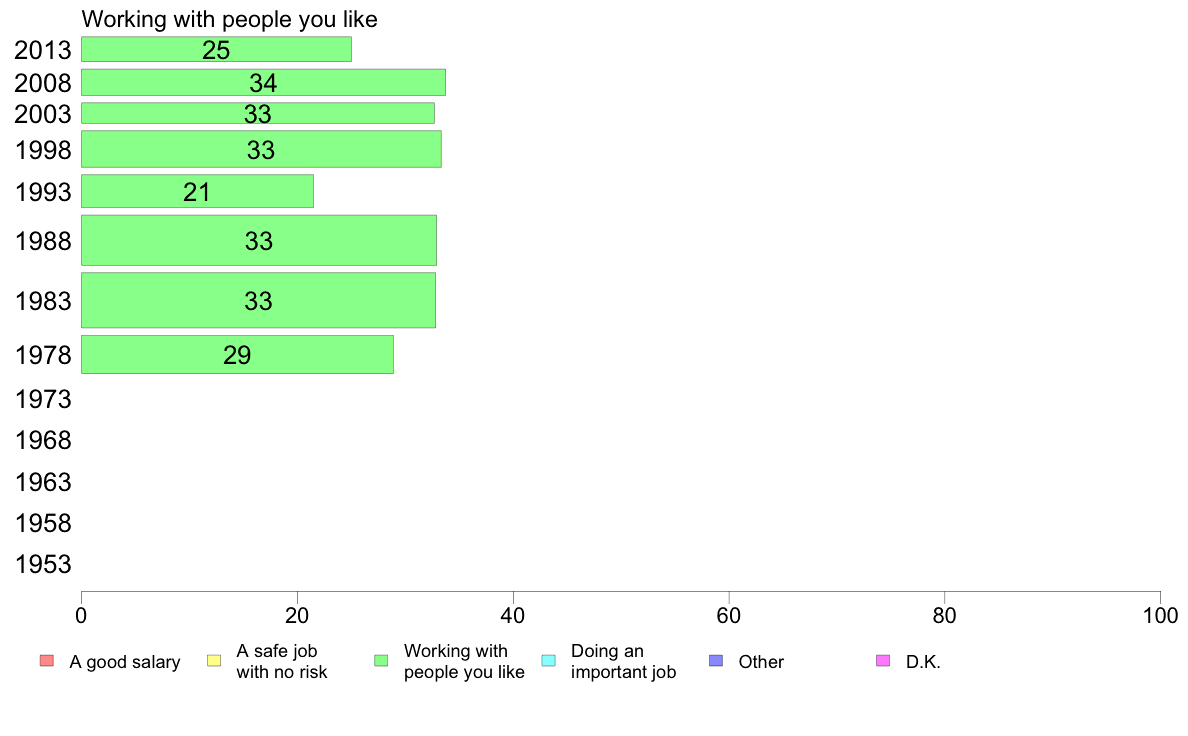The height and width of the screenshot is (736, 1188).
Task: Click the 40 tick label on x-axis
Action: pos(513,615)
